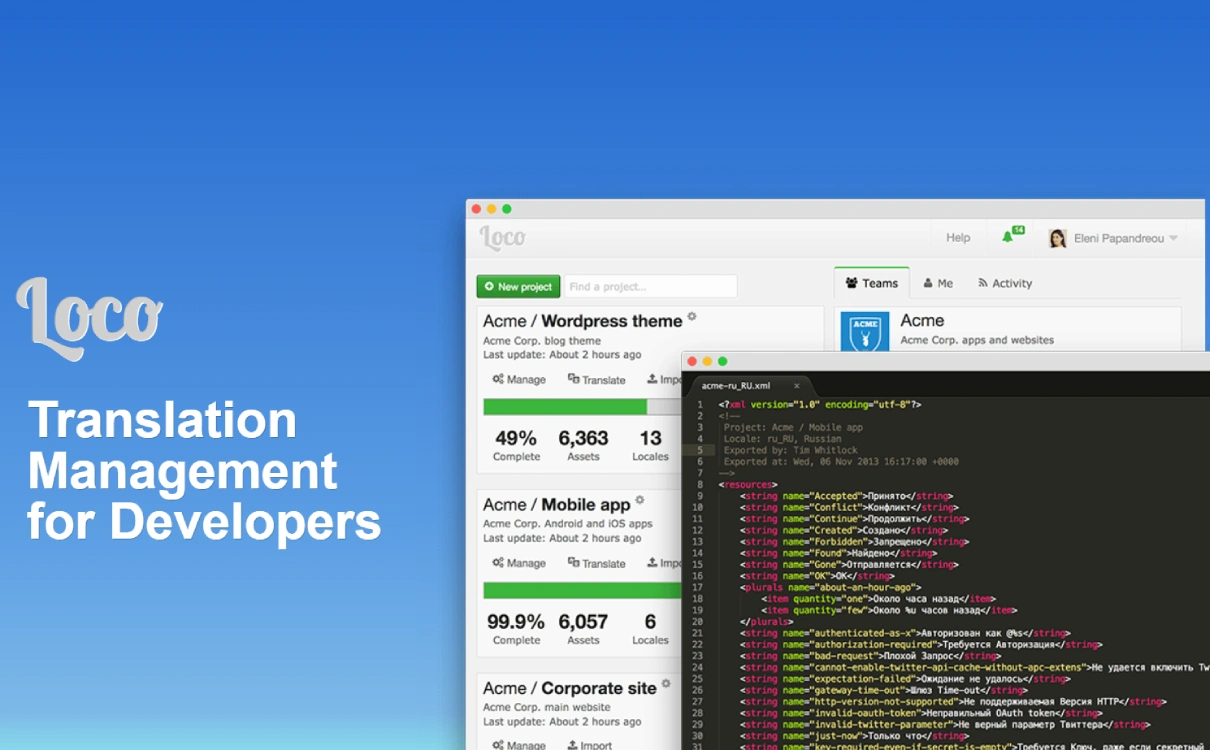This screenshot has width=1210, height=750.
Task: Click the 6,057 Assets count
Action: [x=584, y=629]
